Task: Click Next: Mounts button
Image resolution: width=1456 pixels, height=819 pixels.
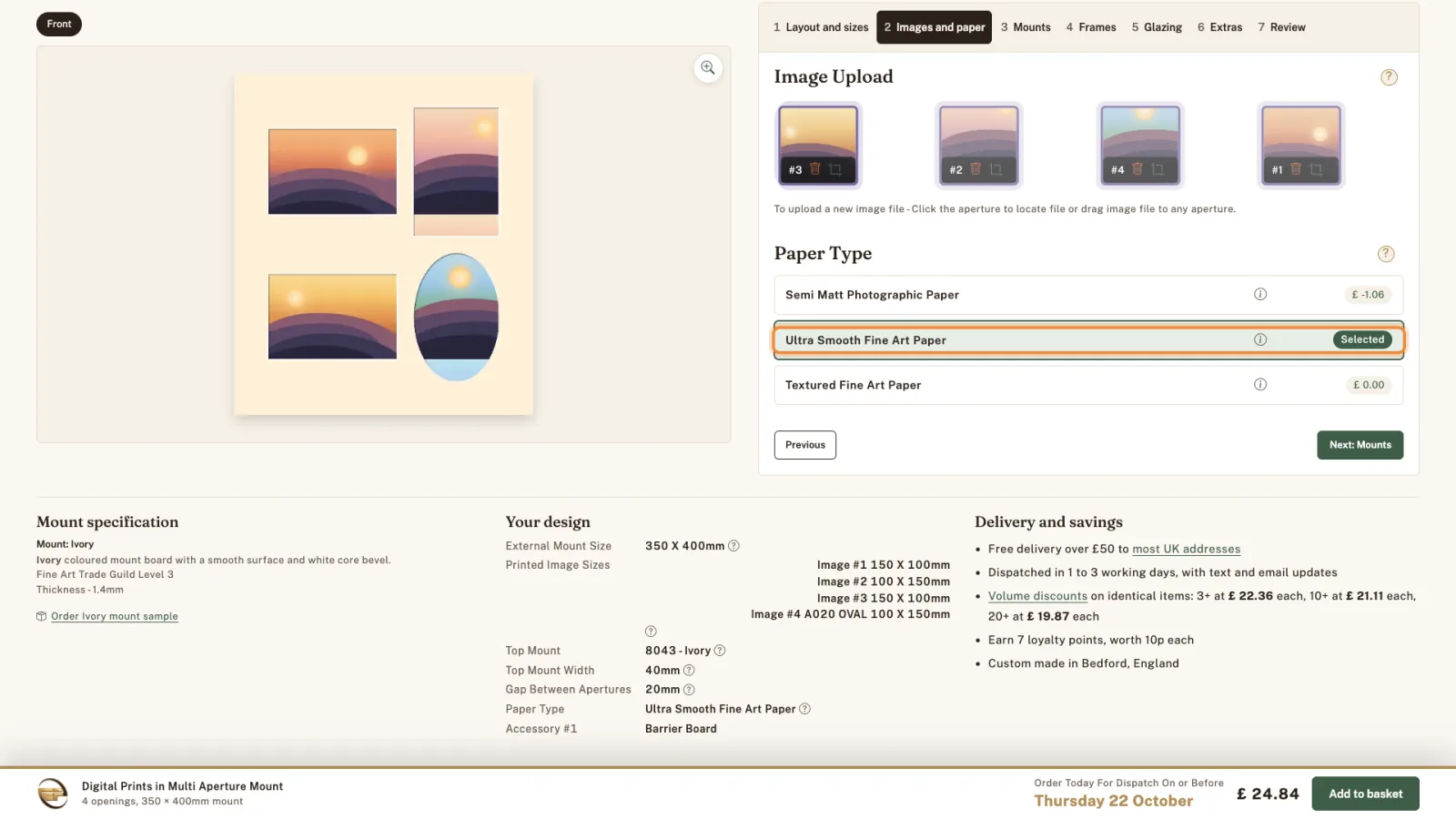Action: [1360, 445]
